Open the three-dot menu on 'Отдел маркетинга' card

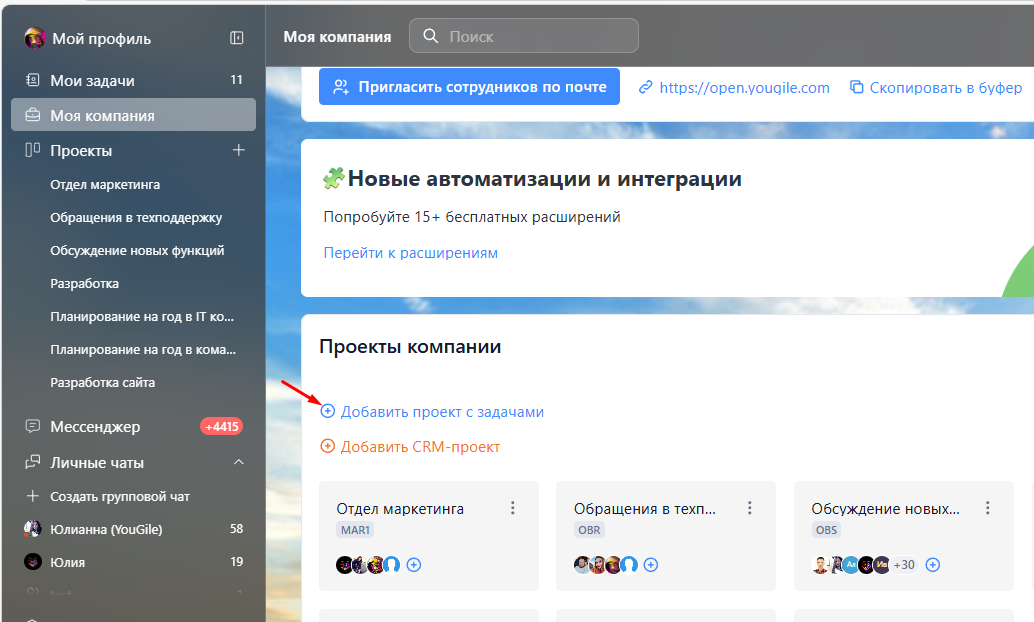click(512, 507)
